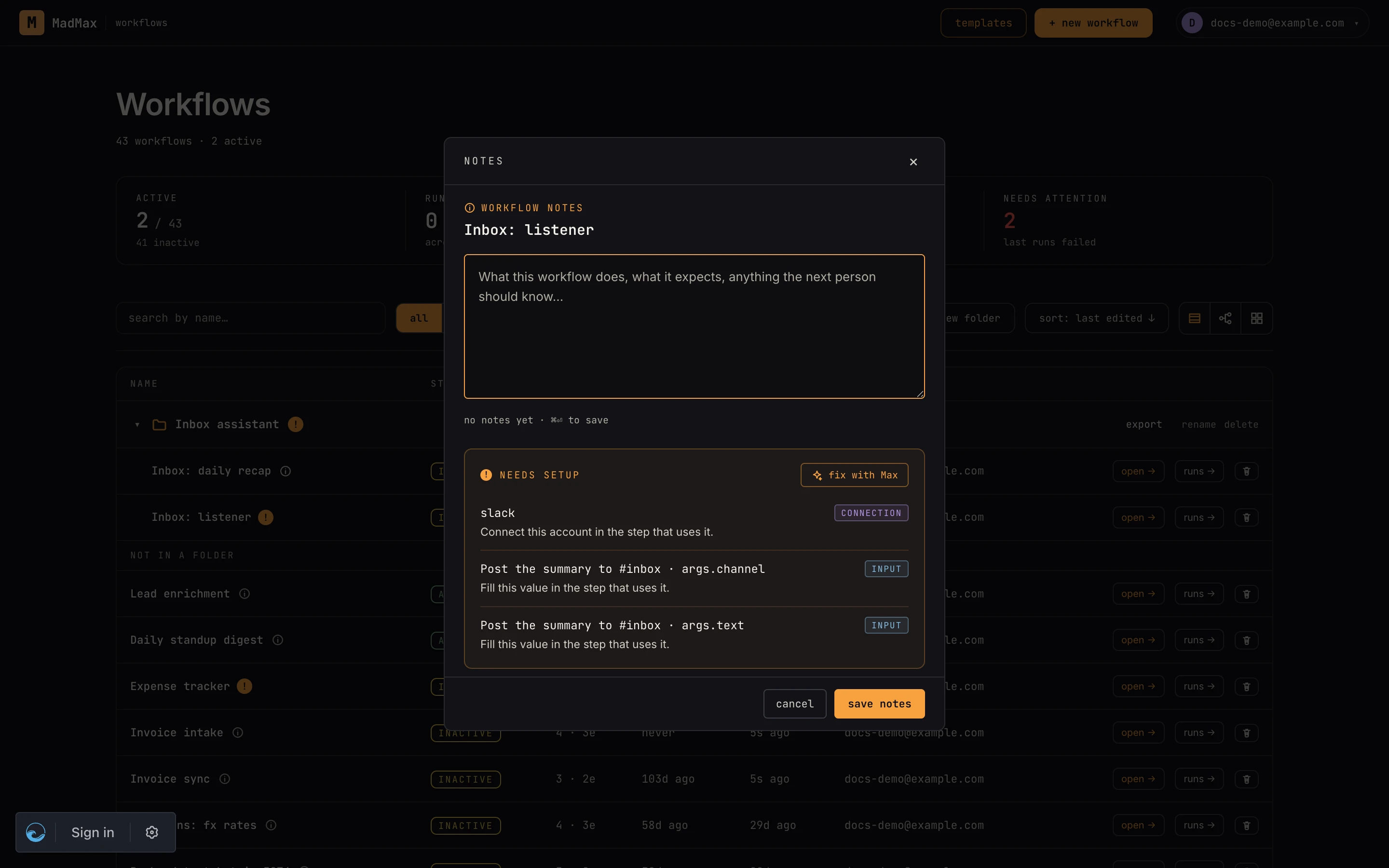Click the Inbox: listener workflow name
This screenshot has width=1389, height=868.
click(x=201, y=517)
